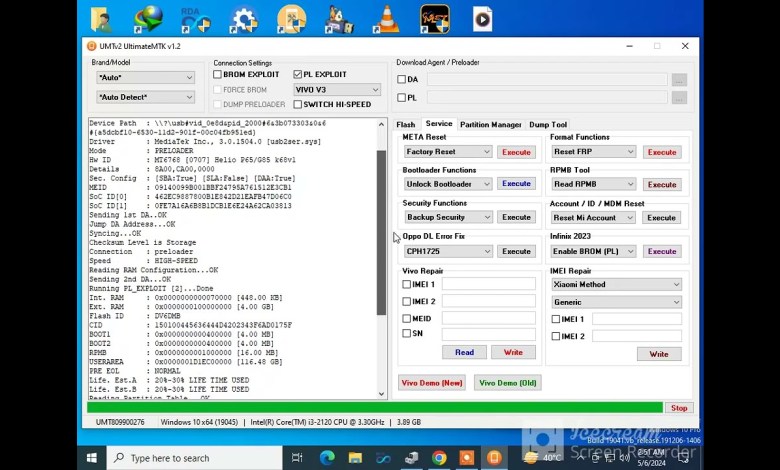Screen dimensions: 780x470
Task: Launch the MCT tool desktop shortcut
Action: 434,18
